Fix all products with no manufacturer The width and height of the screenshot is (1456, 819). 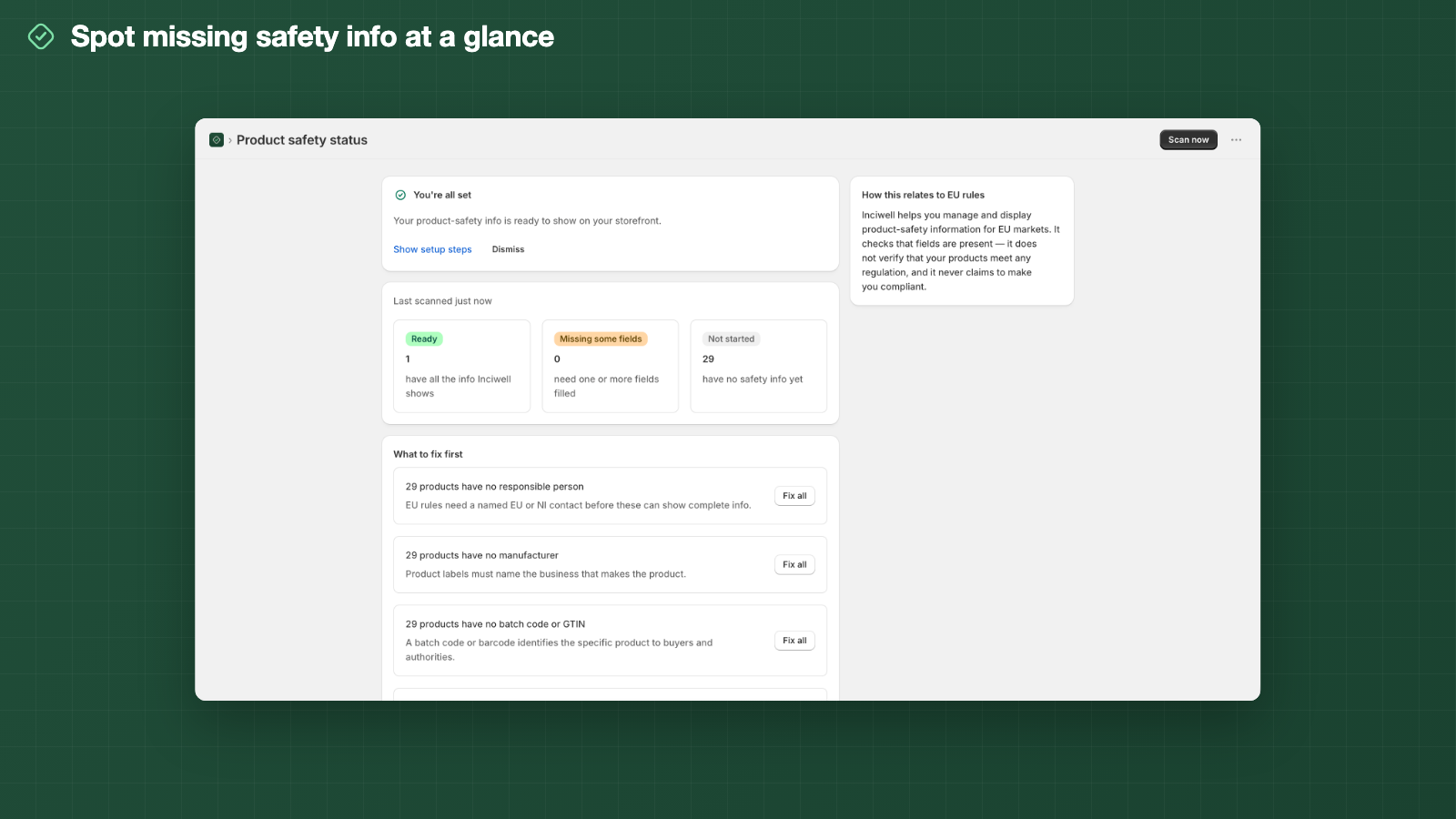coord(794,564)
